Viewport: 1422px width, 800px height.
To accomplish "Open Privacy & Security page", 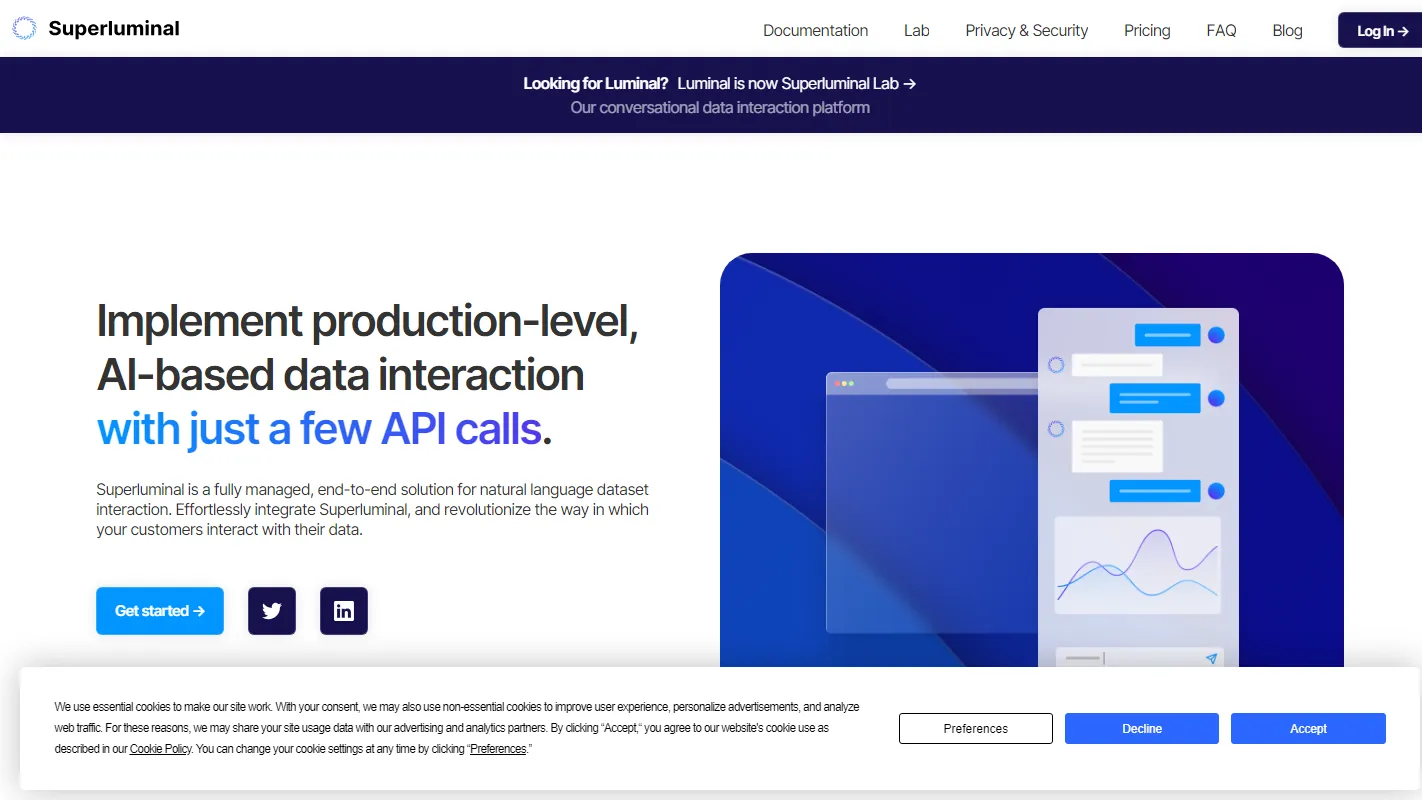I will click(x=1026, y=30).
